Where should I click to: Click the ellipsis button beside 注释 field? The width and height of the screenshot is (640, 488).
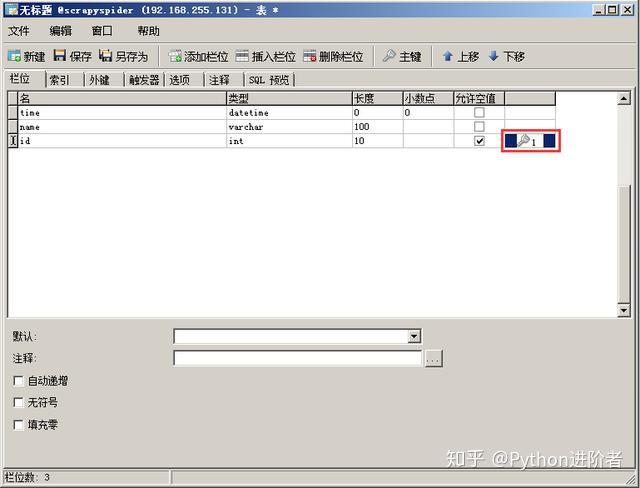pos(433,359)
